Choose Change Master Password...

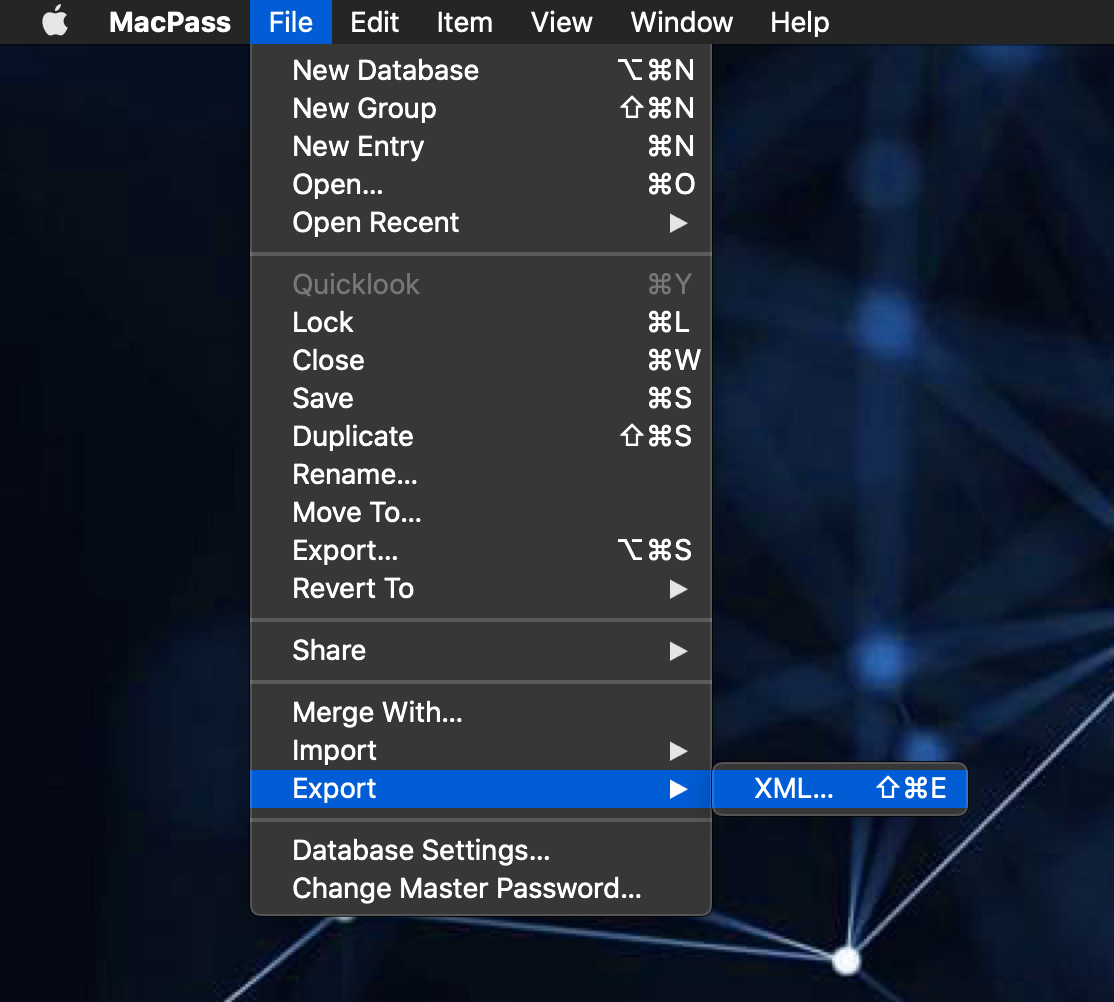coord(466,888)
